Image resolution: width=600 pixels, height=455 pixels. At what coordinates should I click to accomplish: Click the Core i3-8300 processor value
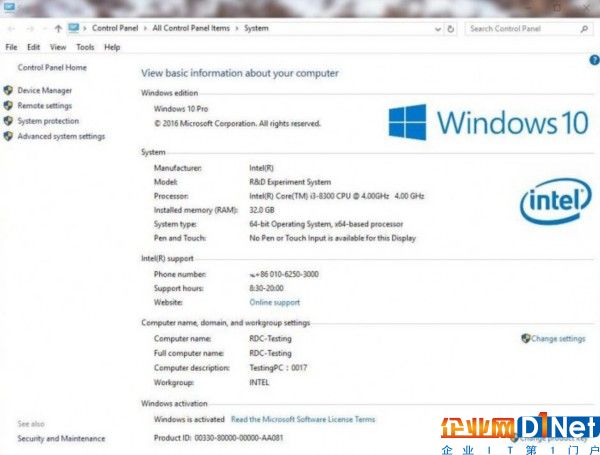[337, 196]
